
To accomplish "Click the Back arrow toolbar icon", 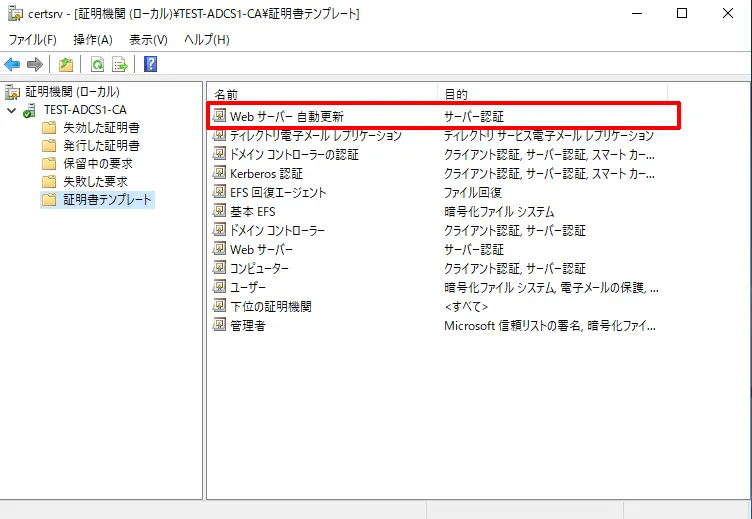I will point(12,64).
